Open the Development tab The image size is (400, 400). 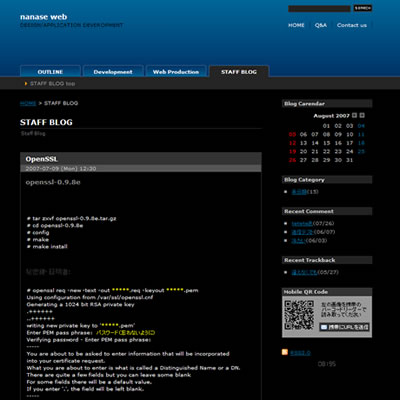pyautogui.click(x=113, y=72)
